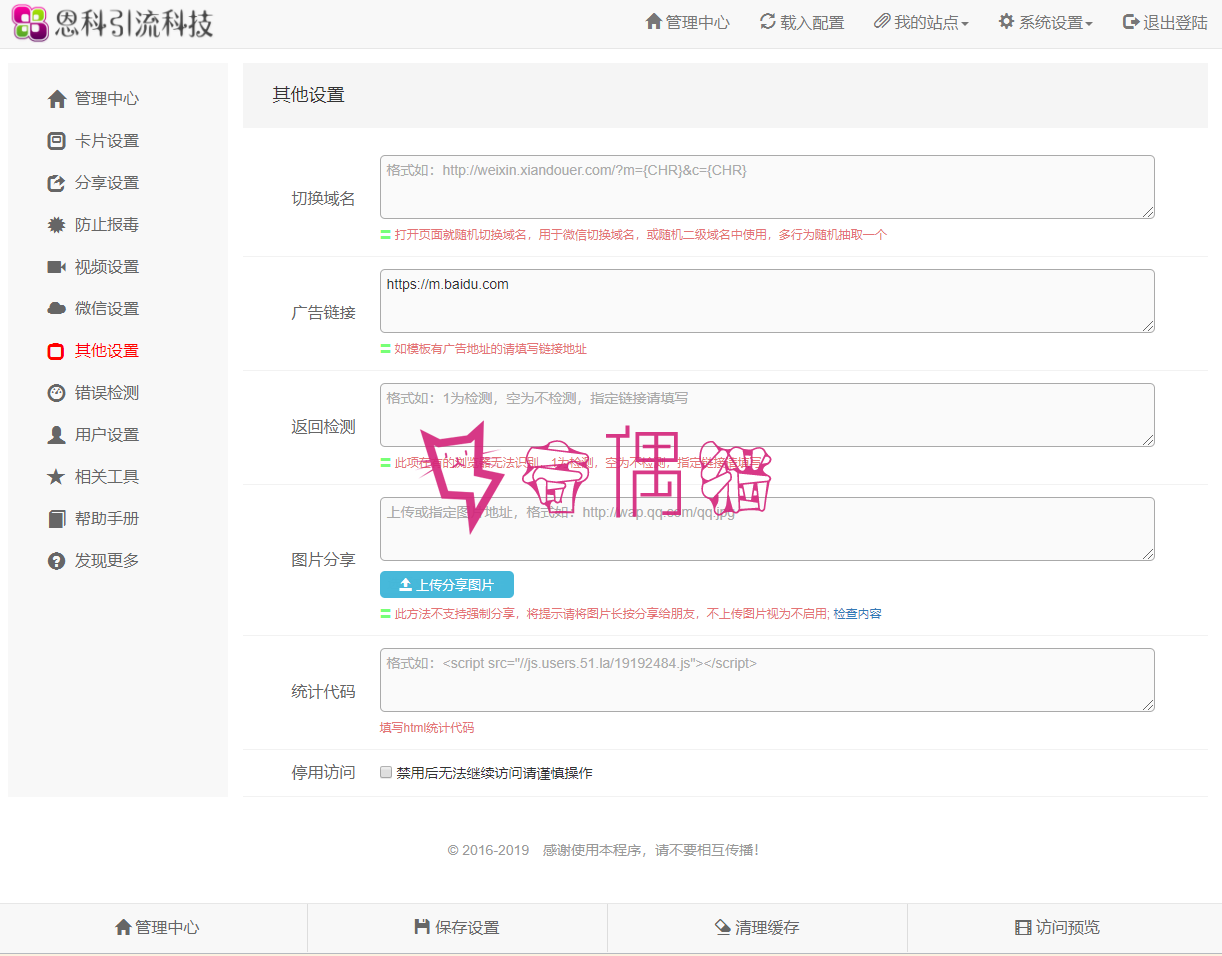
Task: Click the paperclip icon beside 我的站点
Action: click(882, 22)
